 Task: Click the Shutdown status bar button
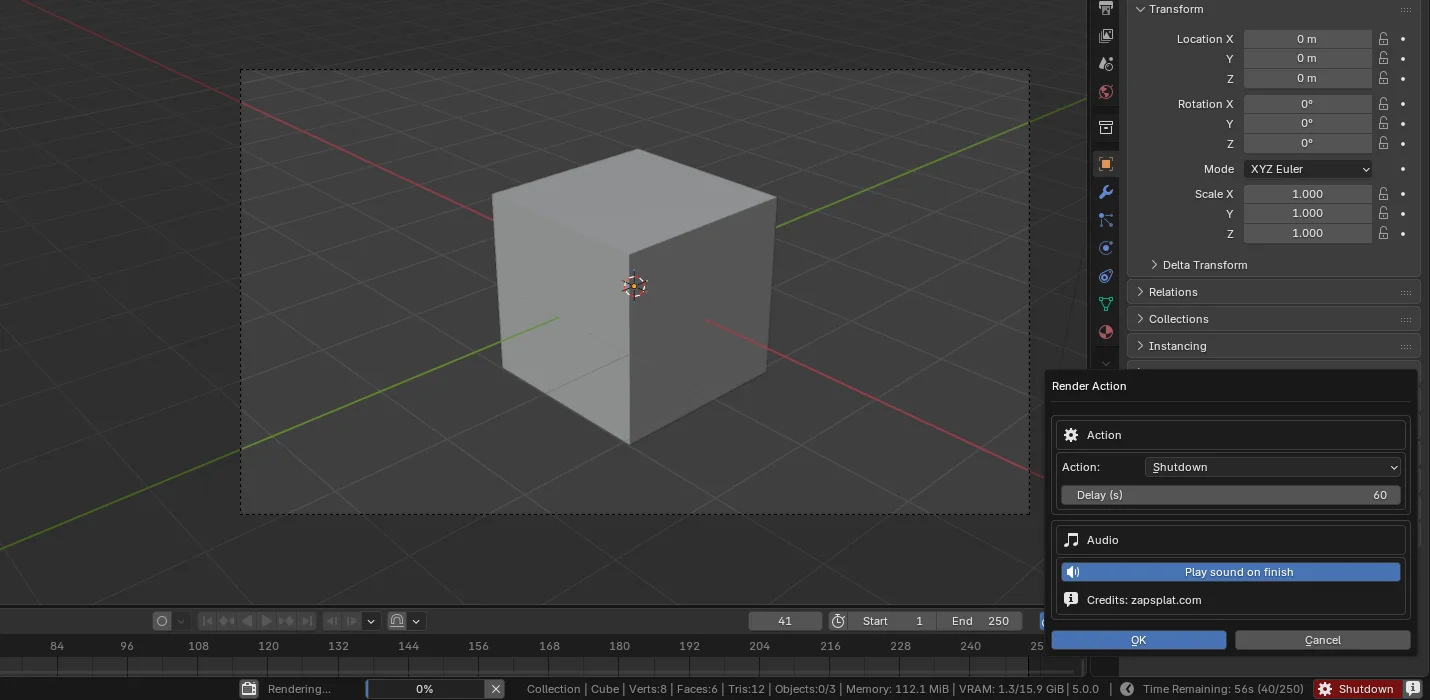pyautogui.click(x=1356, y=689)
